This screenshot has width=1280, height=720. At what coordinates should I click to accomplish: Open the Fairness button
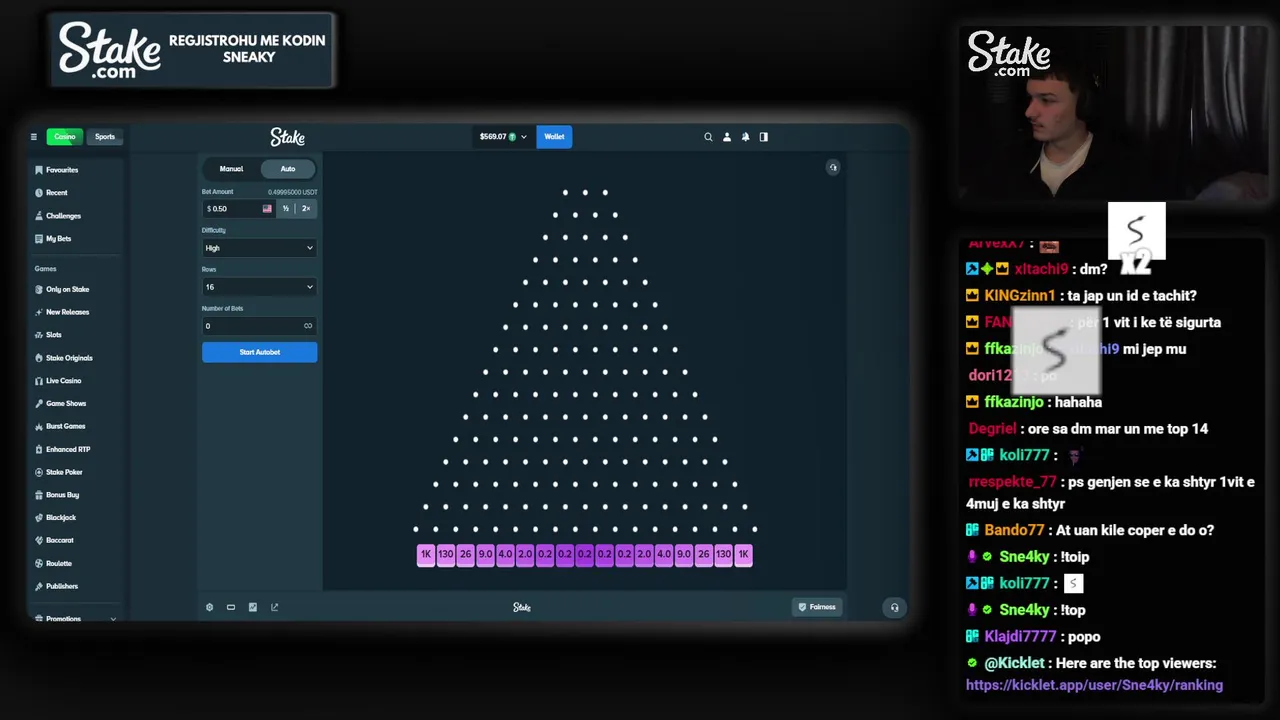coord(817,607)
